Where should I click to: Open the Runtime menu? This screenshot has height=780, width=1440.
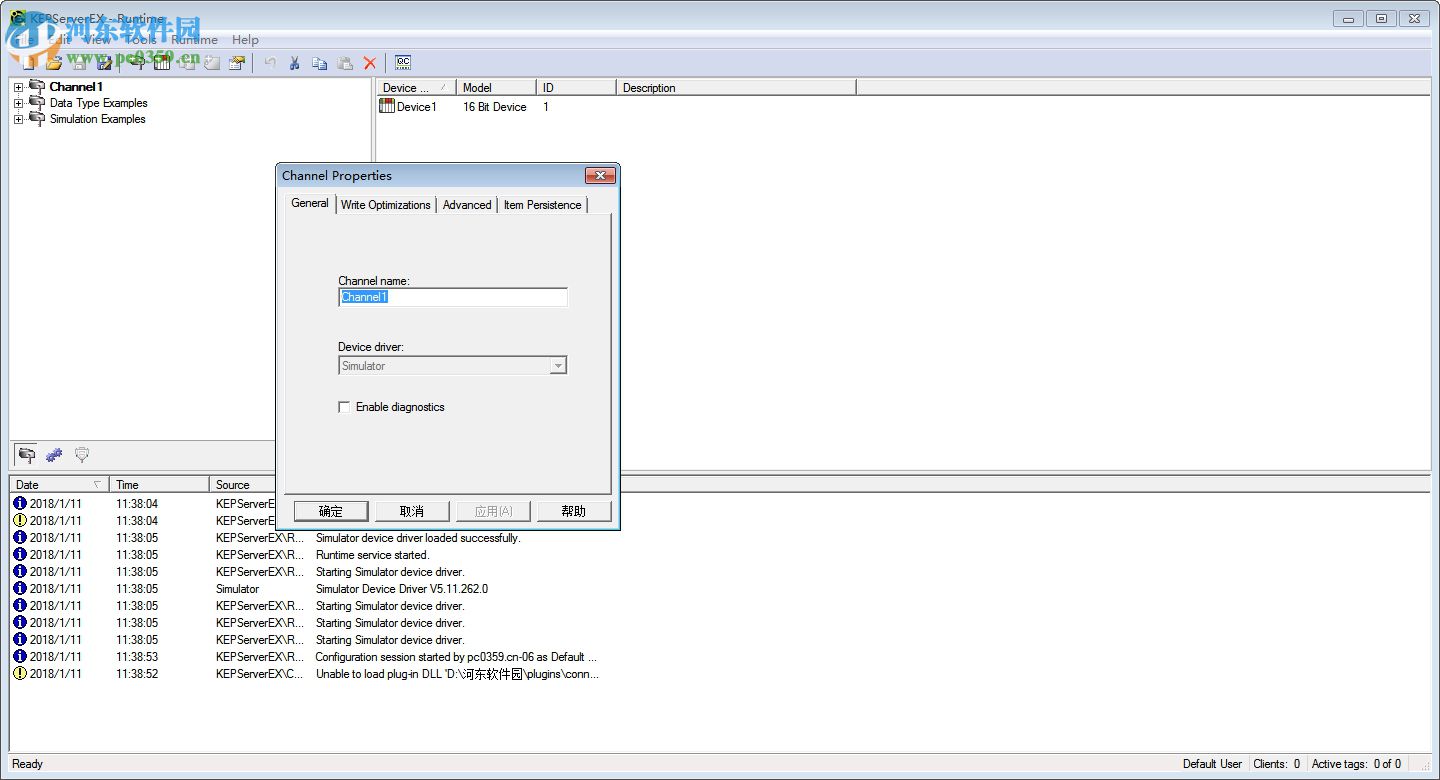pyautogui.click(x=194, y=40)
